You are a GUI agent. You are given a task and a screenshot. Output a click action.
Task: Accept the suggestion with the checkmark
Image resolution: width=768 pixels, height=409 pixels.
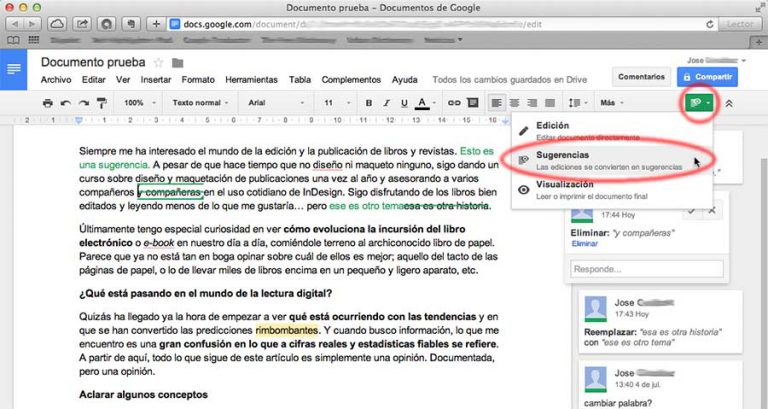coord(691,211)
